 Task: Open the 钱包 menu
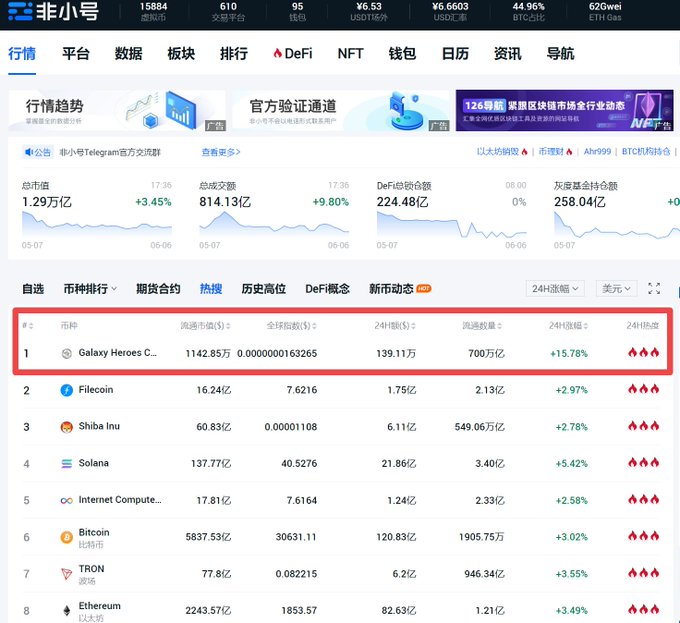coord(402,54)
